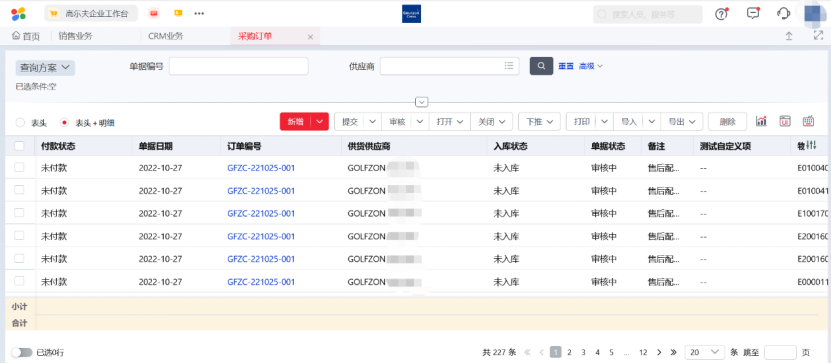831x364 pixels.
Task: Go to last page double-arrow icon
Action: tap(674, 352)
